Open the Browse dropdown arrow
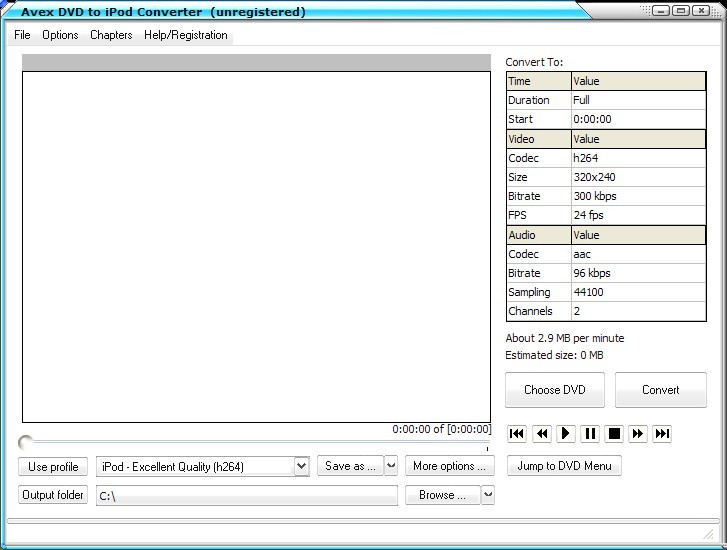Image resolution: width=727 pixels, height=550 pixels. click(488, 495)
